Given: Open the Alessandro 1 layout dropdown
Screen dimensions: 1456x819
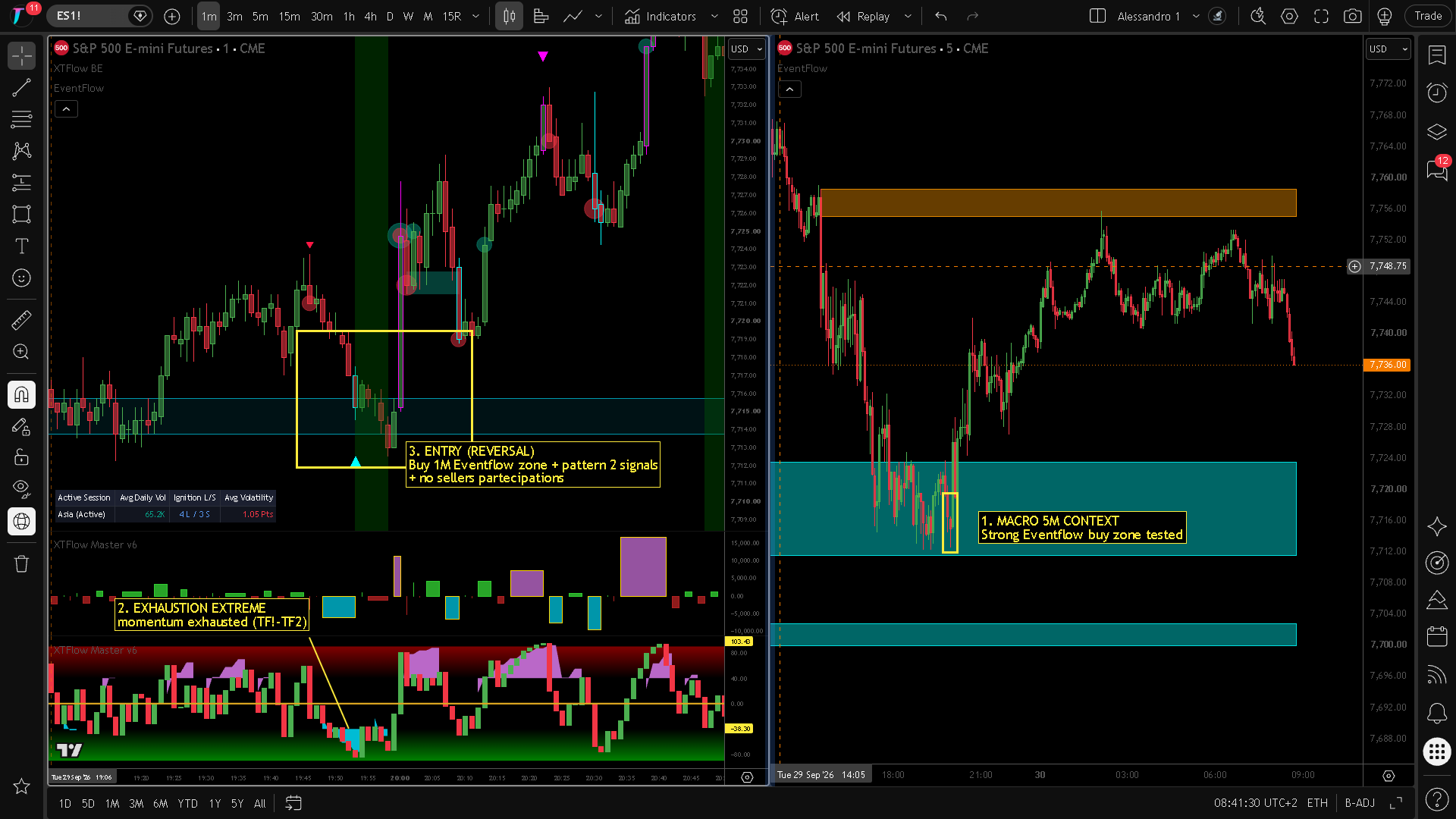Looking at the screenshot, I should click(x=1196, y=16).
